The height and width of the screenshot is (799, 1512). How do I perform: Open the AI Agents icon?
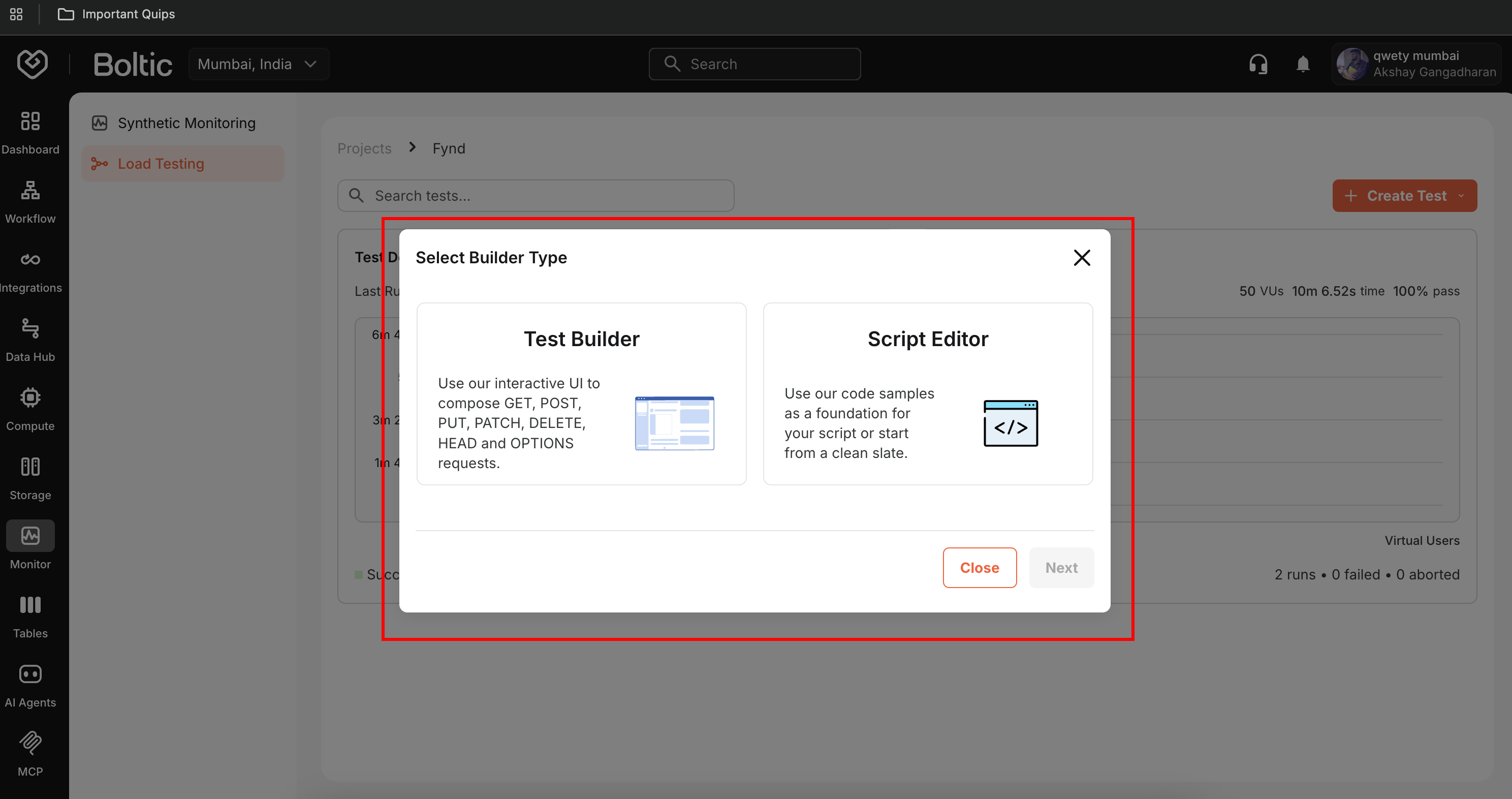click(30, 673)
